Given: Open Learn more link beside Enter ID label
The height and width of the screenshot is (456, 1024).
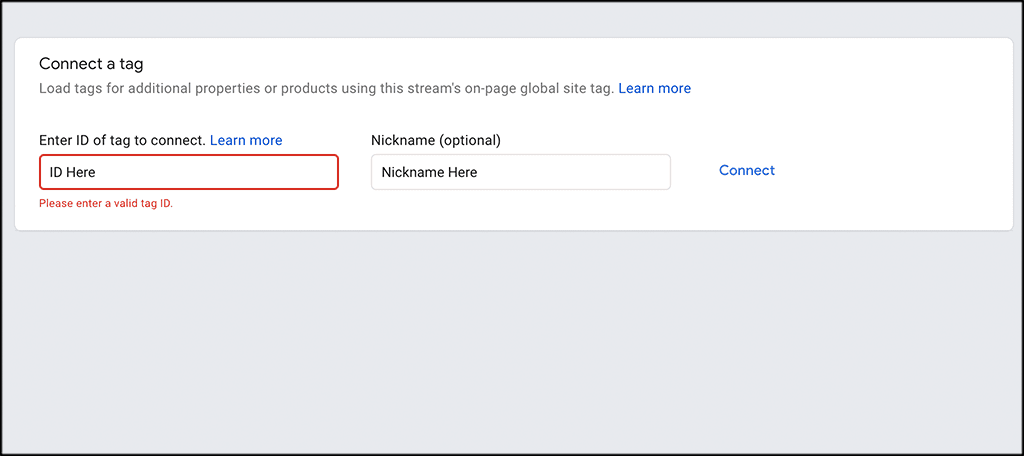Looking at the screenshot, I should click(246, 140).
